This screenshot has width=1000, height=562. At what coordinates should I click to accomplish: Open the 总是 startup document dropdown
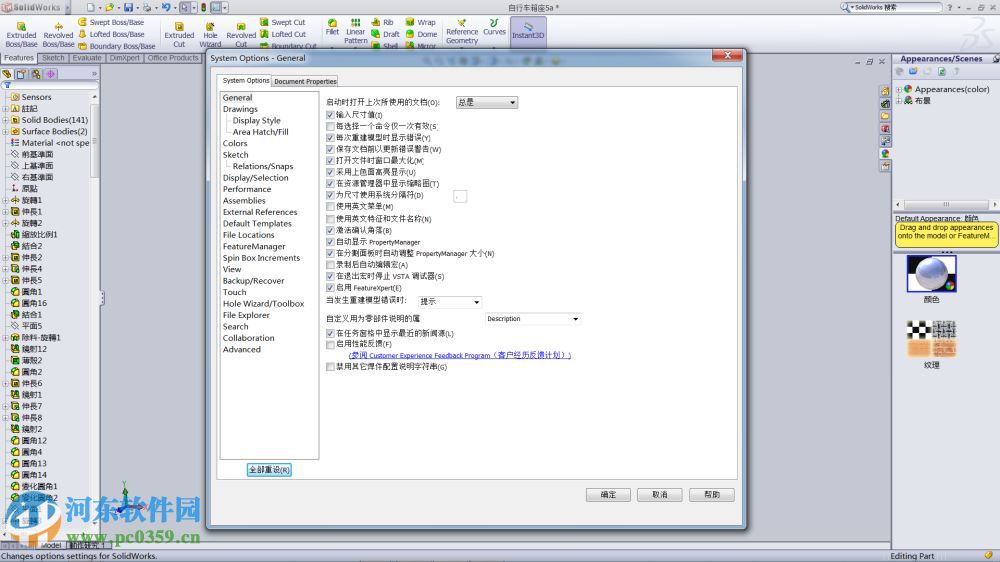coord(487,102)
